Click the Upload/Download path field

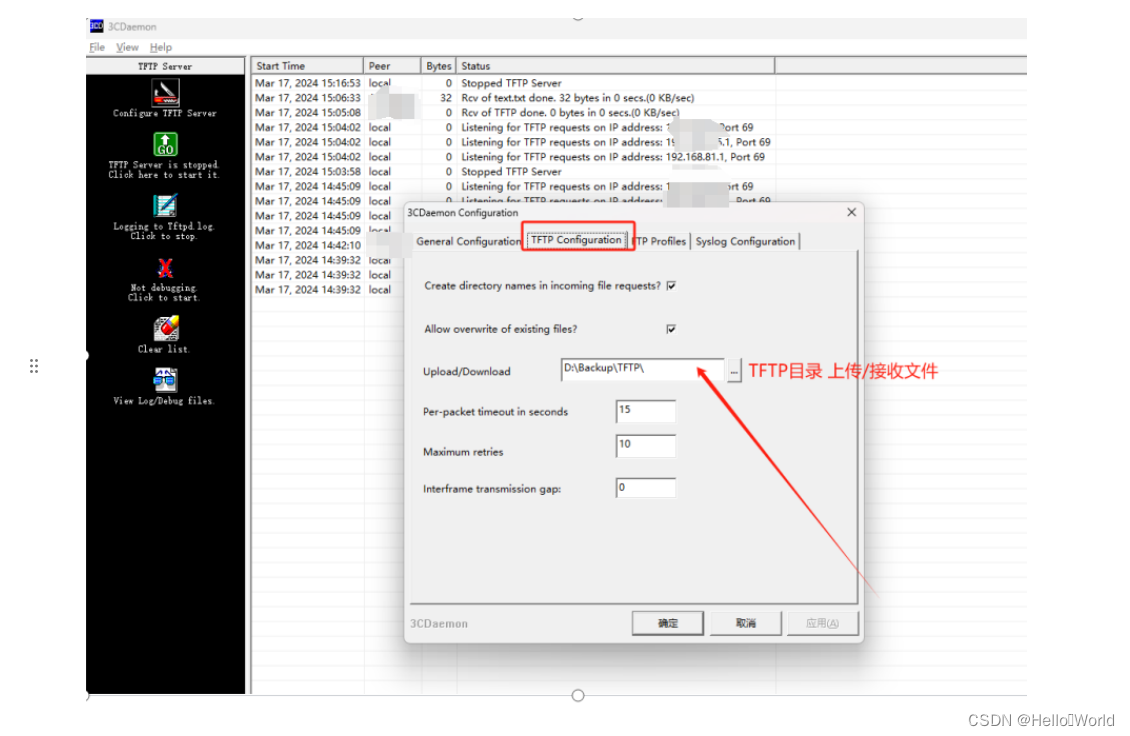tap(642, 369)
